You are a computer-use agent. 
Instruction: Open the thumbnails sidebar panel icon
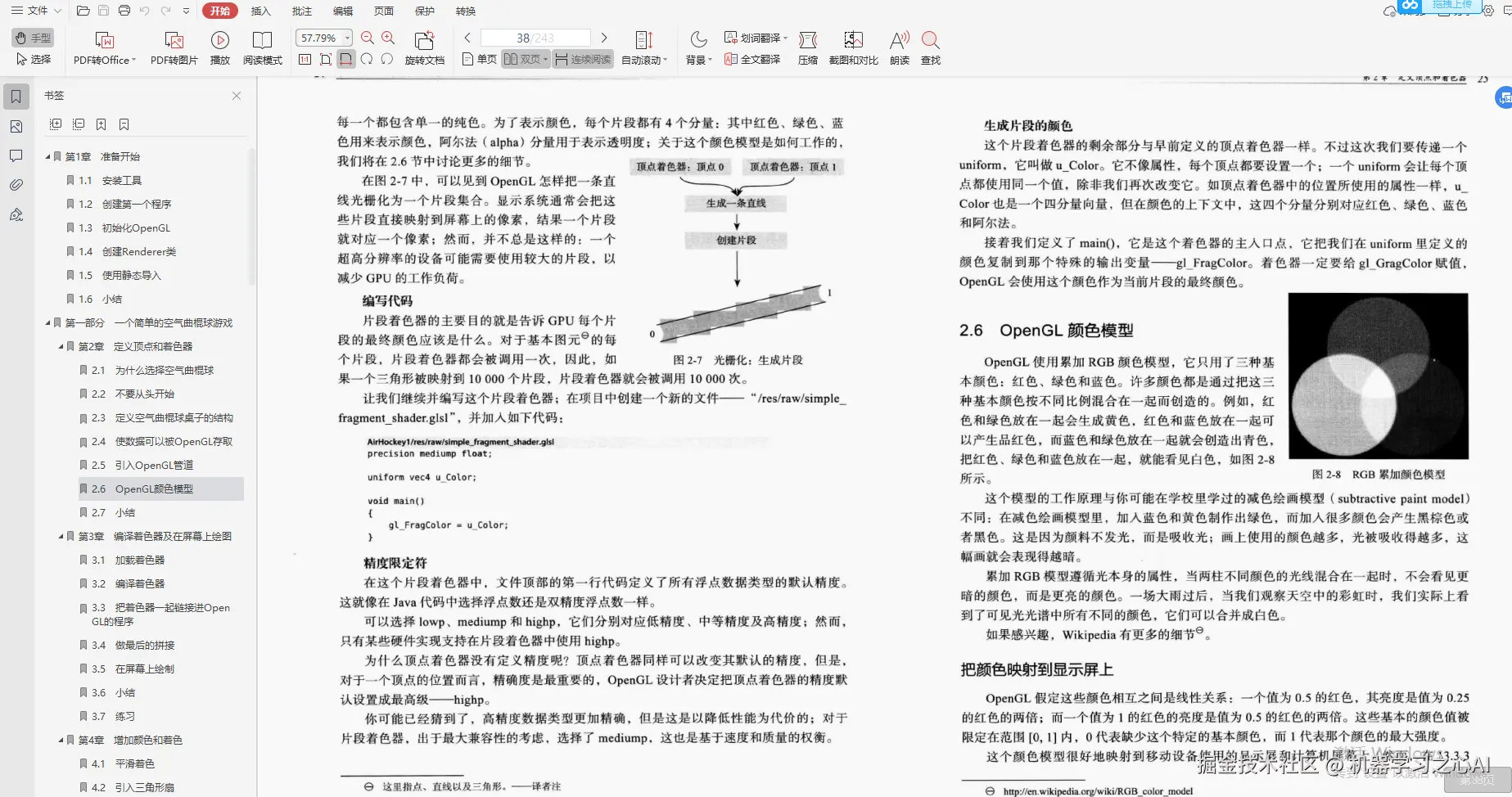coord(16,126)
